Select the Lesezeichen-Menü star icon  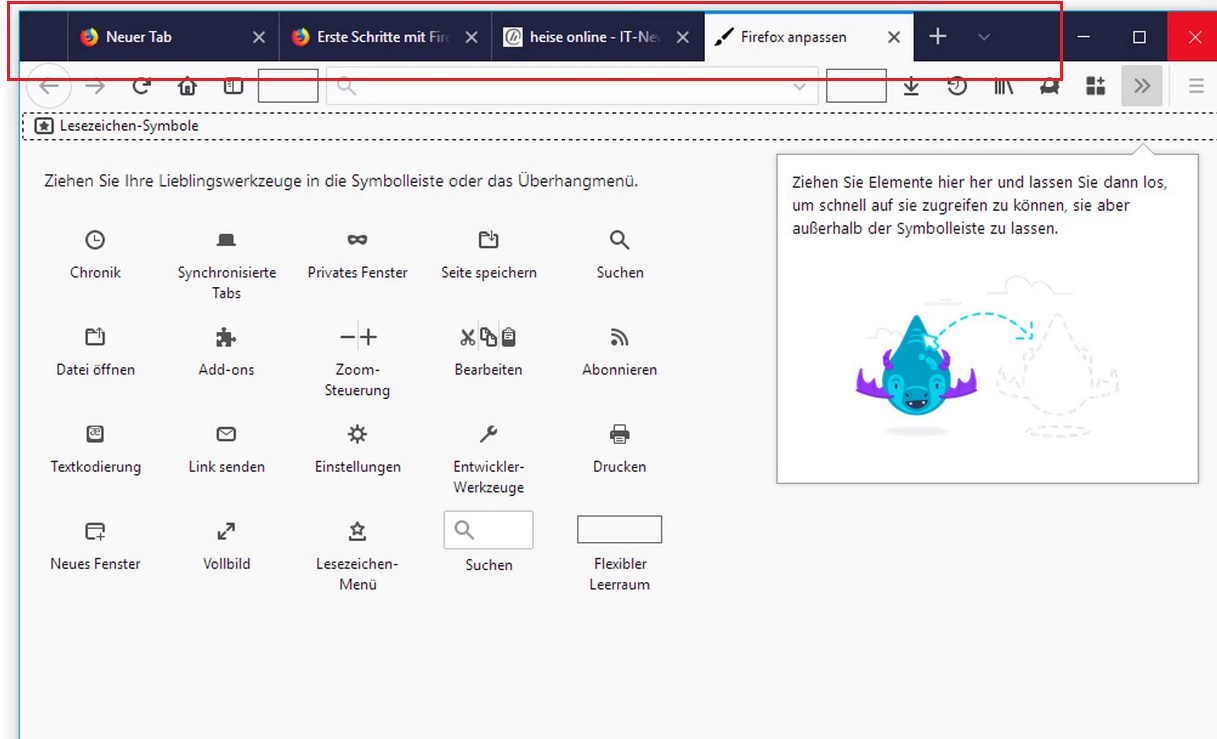[357, 530]
